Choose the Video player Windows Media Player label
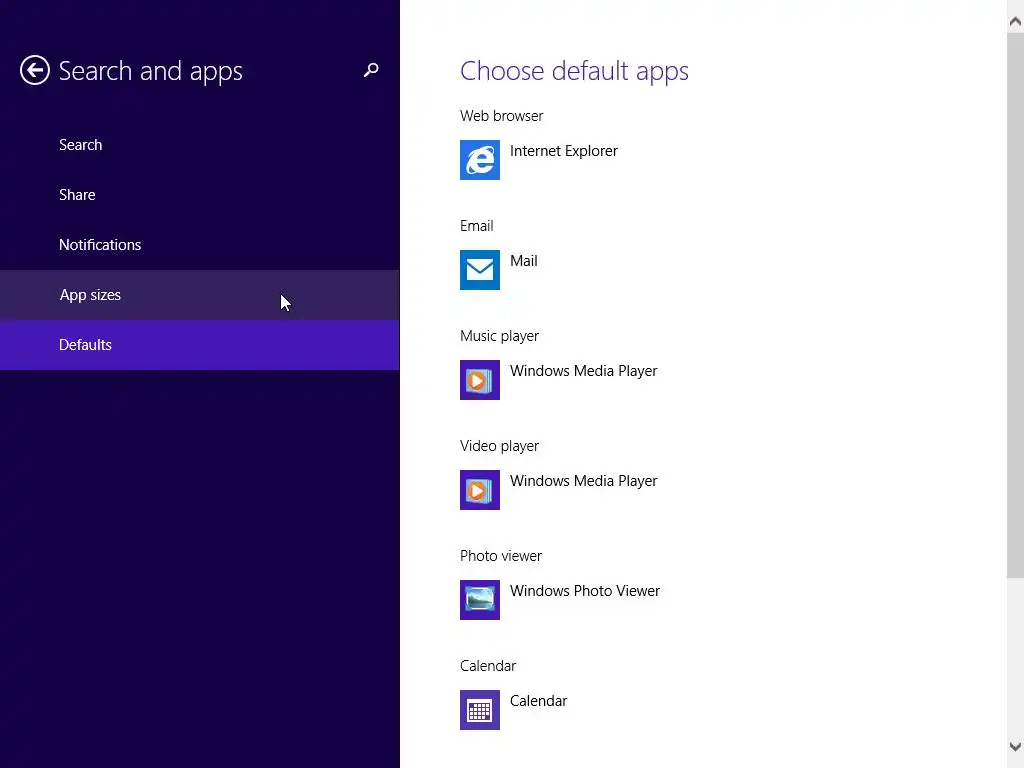Viewport: 1024px width, 768px height. coord(583,481)
